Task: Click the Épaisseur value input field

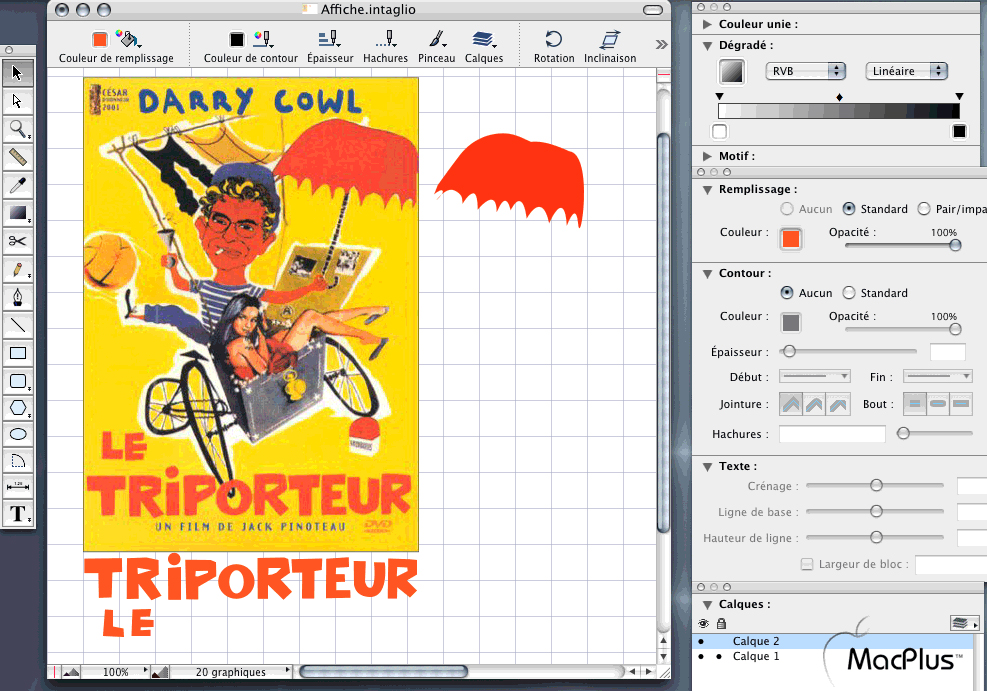Action: pyautogui.click(x=947, y=352)
